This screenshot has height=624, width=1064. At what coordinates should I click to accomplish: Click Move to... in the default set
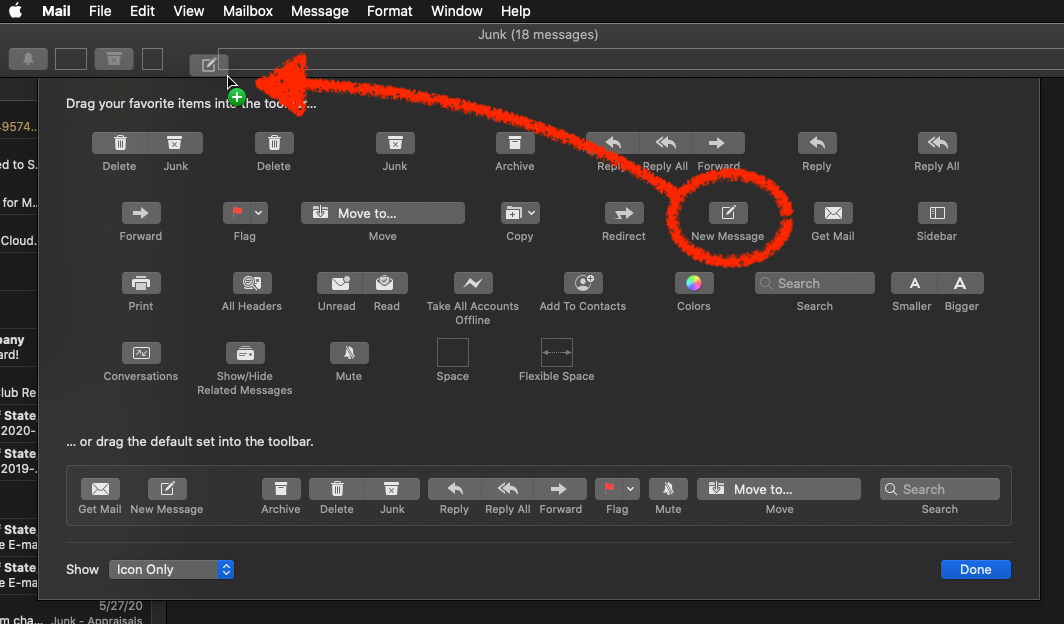tap(779, 489)
